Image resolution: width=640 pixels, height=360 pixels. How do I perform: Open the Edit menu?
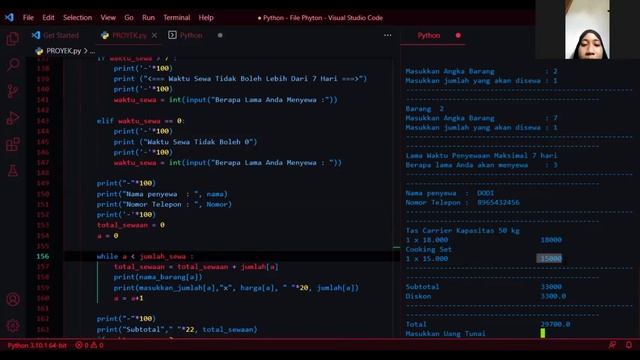[x=48, y=18]
